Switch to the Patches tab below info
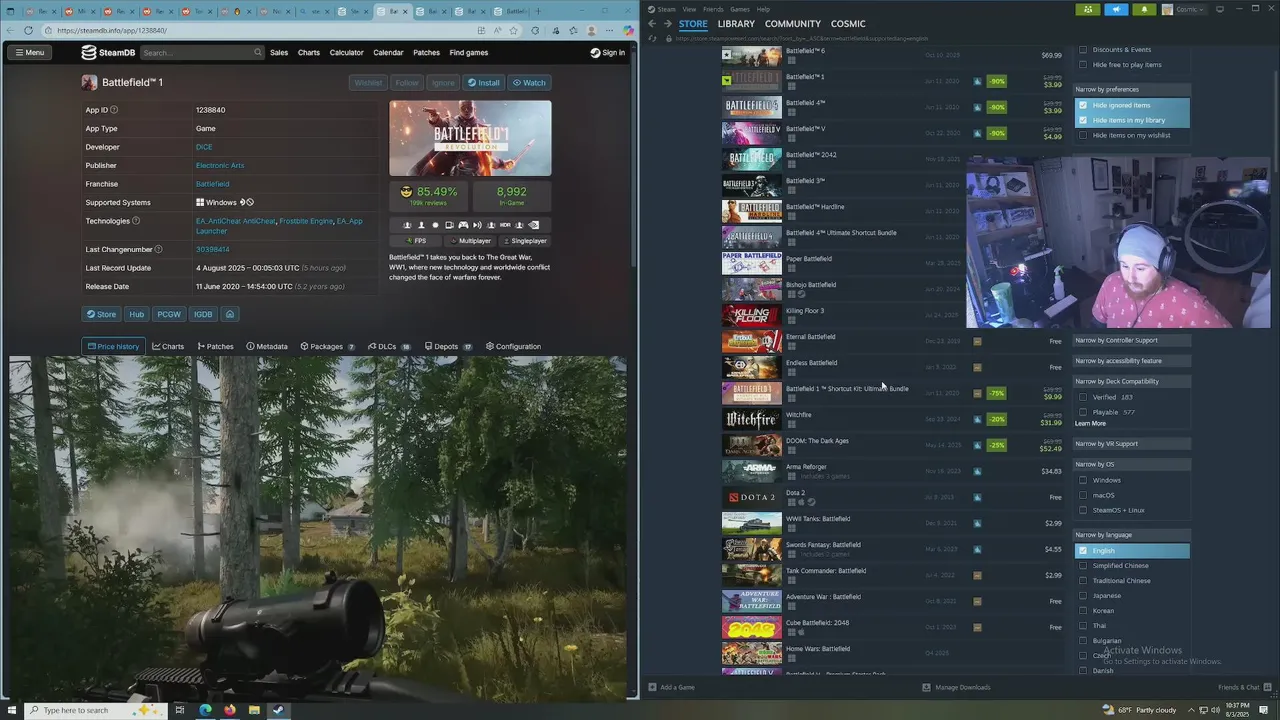This screenshot has height=720, width=1280. [216, 346]
